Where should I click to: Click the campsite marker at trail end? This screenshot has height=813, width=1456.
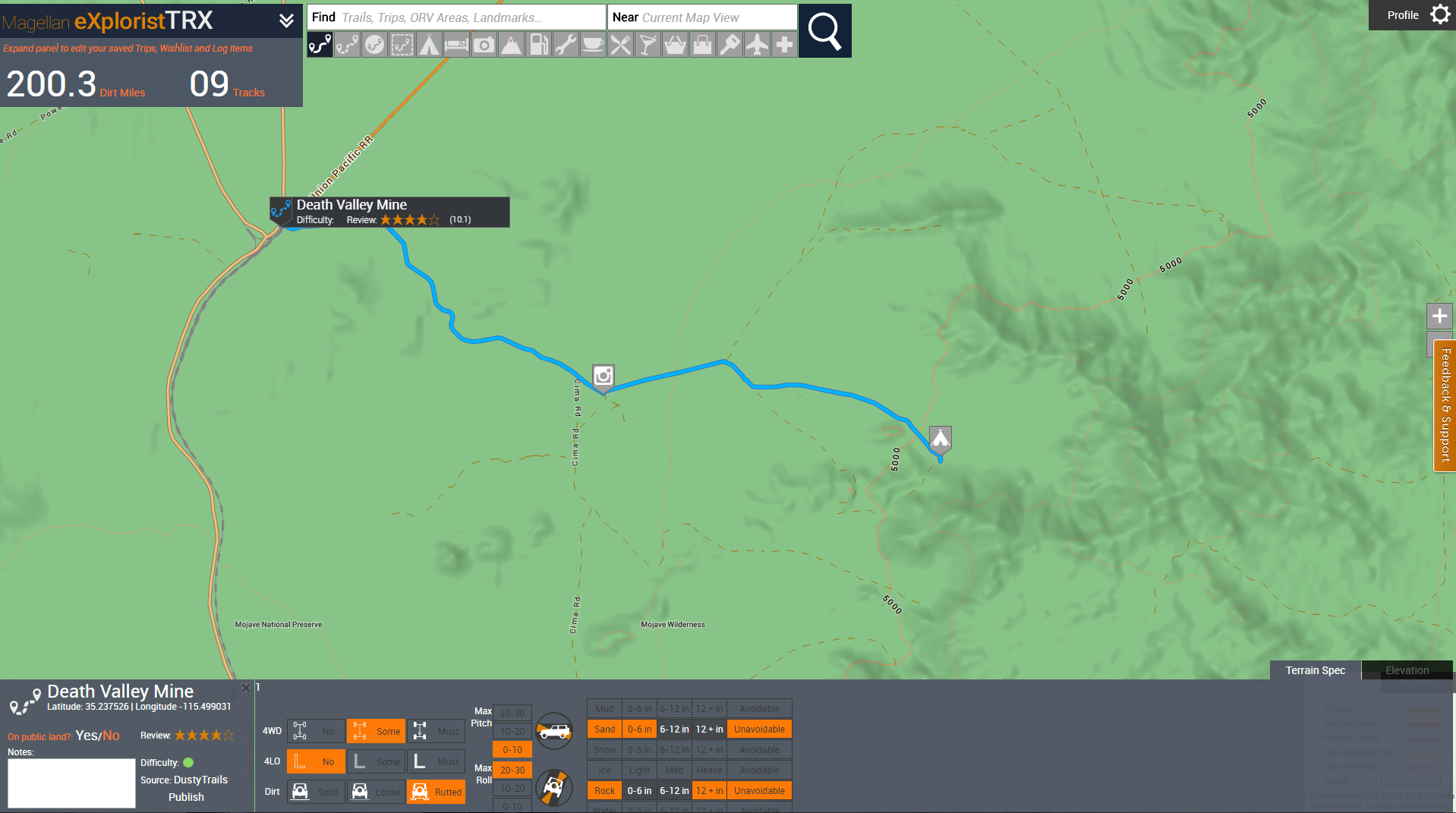tap(940, 438)
